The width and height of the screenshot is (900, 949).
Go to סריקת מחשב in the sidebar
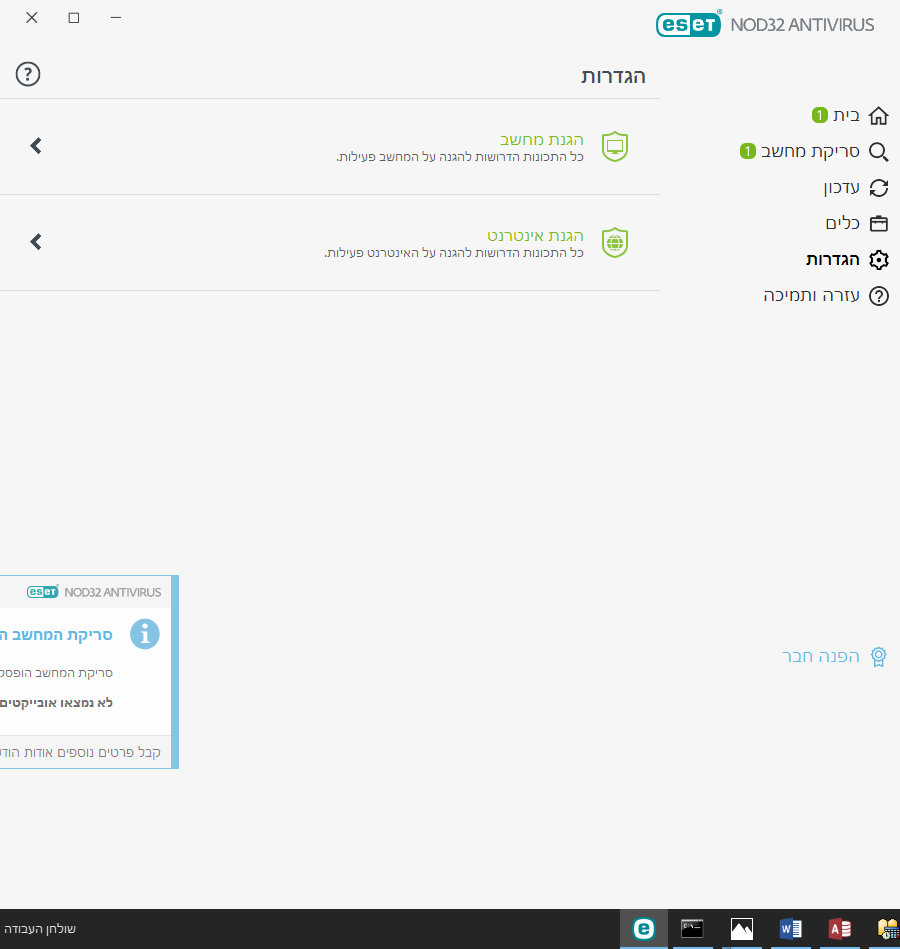814,151
